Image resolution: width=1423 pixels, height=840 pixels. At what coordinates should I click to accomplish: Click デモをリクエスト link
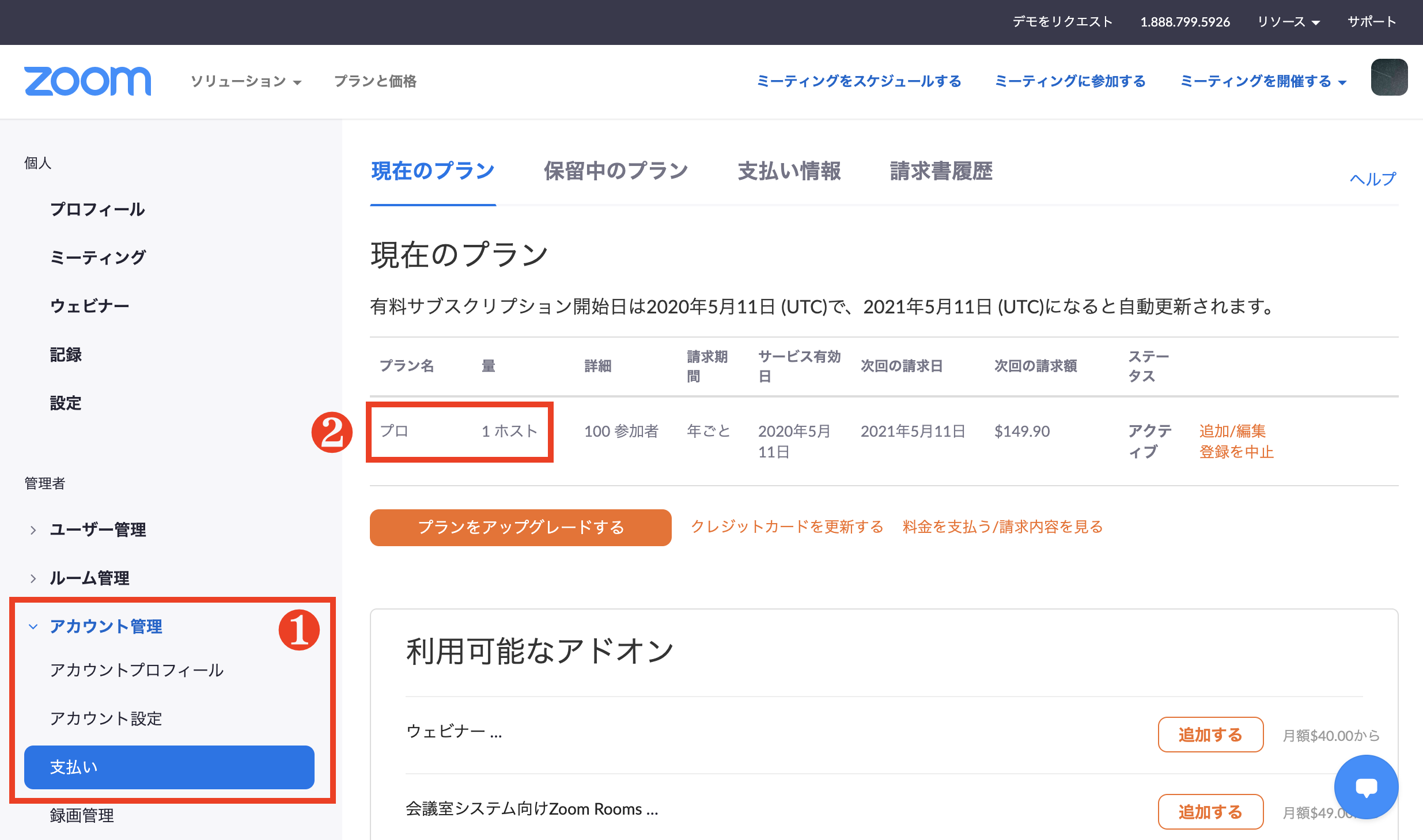point(1062,22)
